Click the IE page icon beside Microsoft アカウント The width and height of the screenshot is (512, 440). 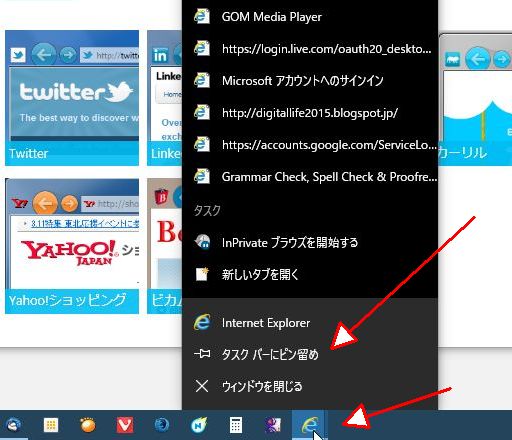click(x=202, y=80)
